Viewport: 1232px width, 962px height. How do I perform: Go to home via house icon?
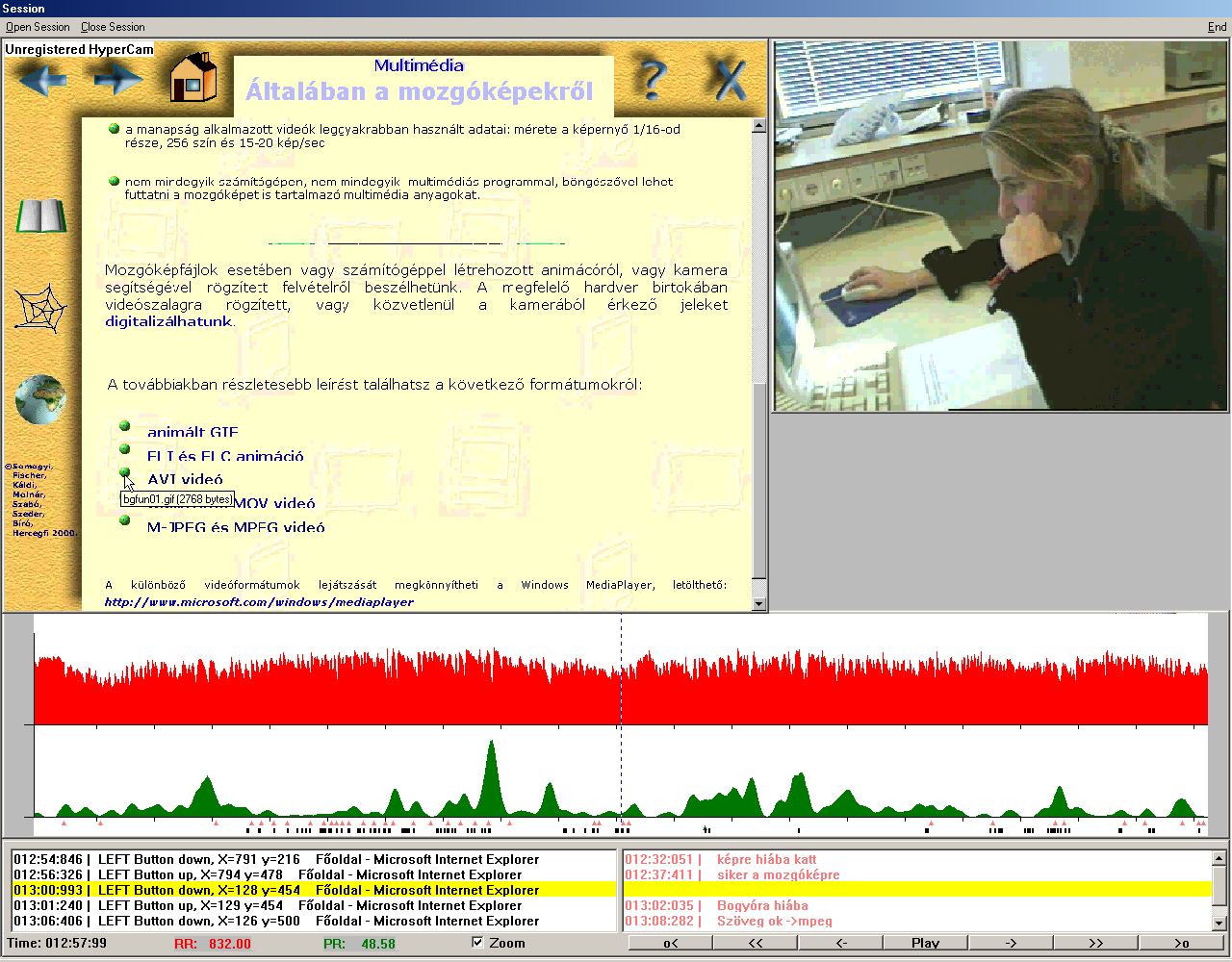[193, 77]
